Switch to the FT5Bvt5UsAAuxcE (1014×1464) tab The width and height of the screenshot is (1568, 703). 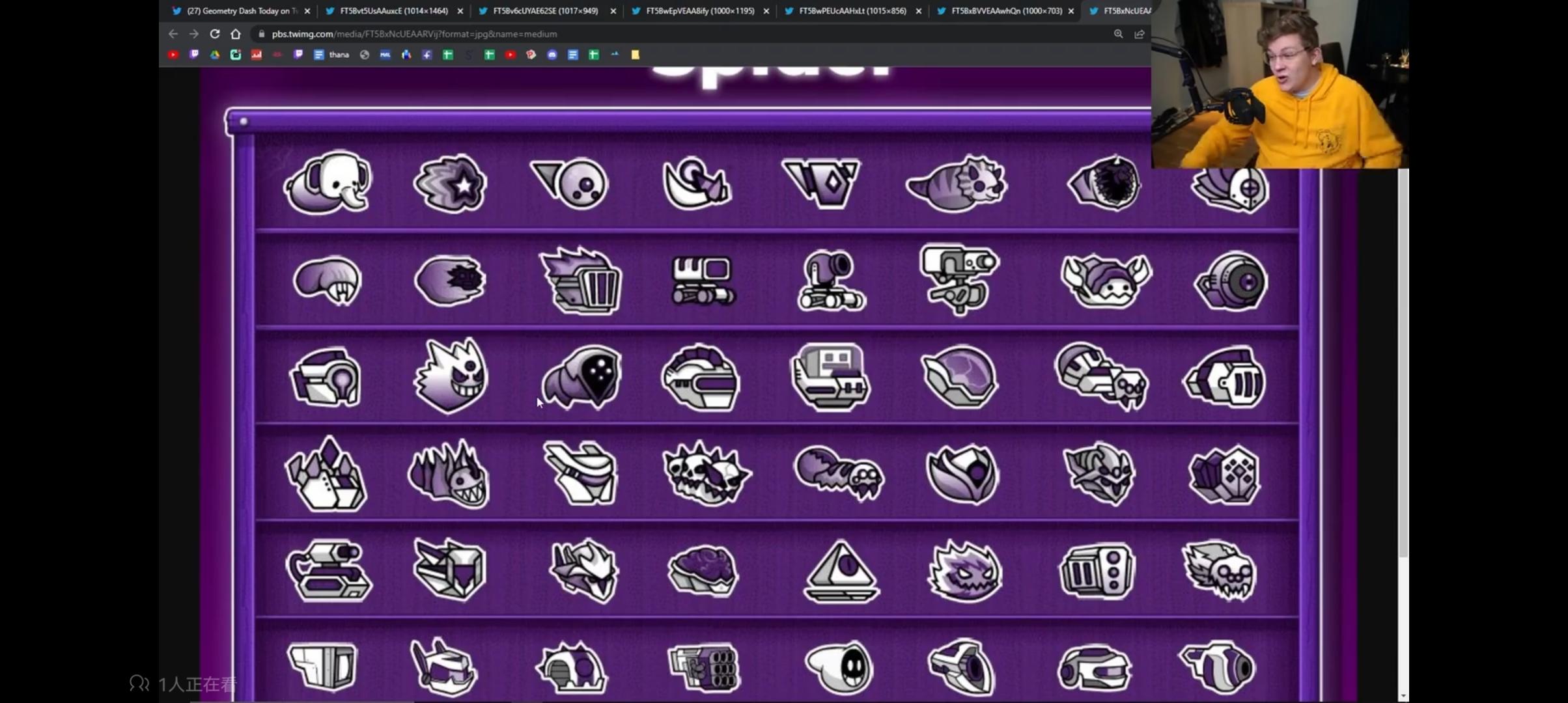(x=394, y=11)
